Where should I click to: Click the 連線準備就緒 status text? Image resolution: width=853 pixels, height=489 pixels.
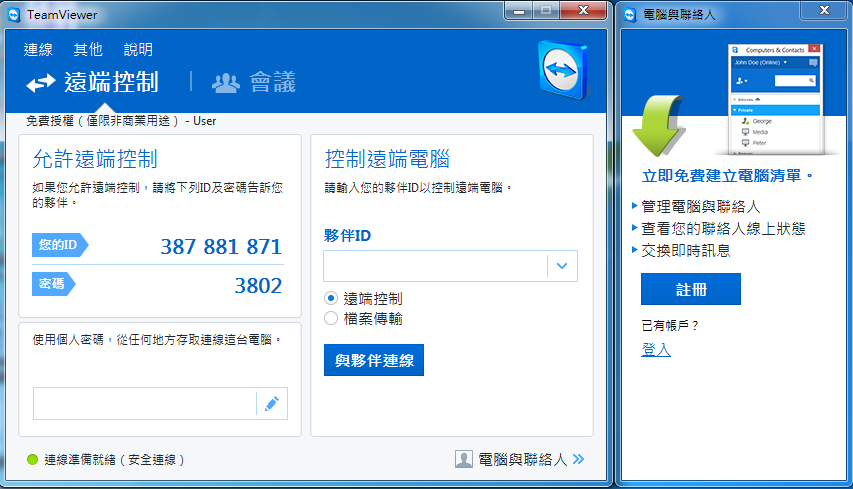114,460
